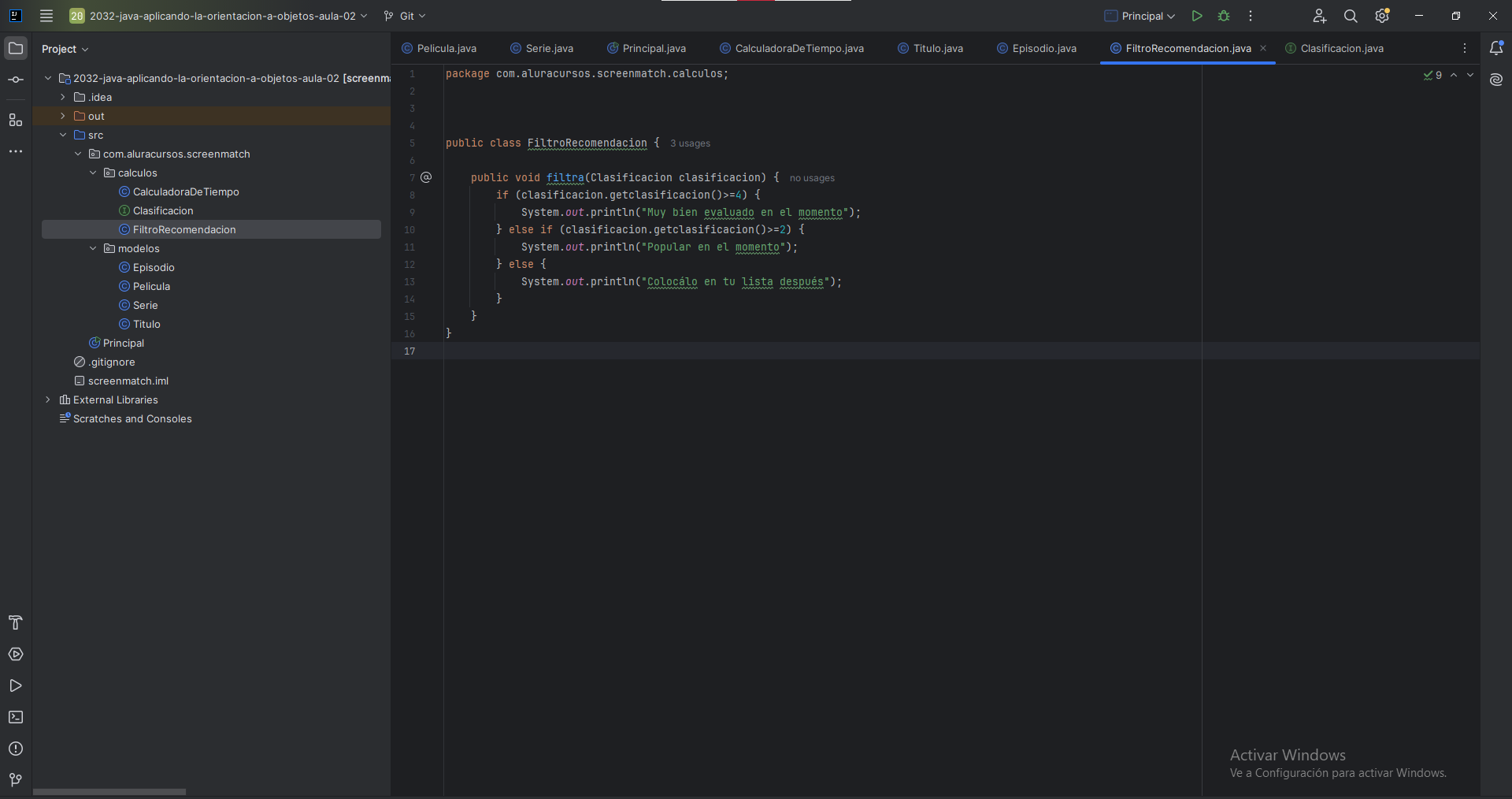Viewport: 1512px width, 799px height.
Task: Open the Git tool window at bottom
Action: [x=16, y=780]
